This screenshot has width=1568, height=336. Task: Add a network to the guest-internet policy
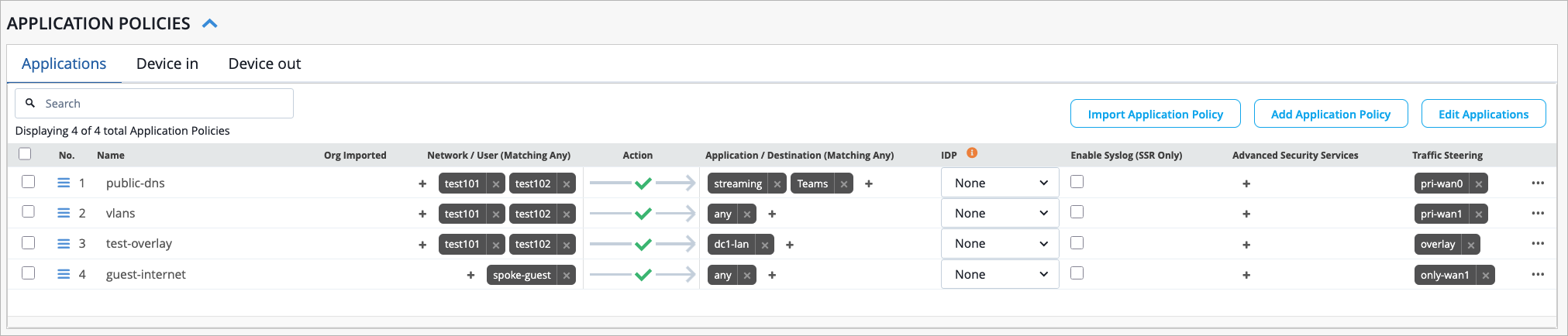pos(470,276)
